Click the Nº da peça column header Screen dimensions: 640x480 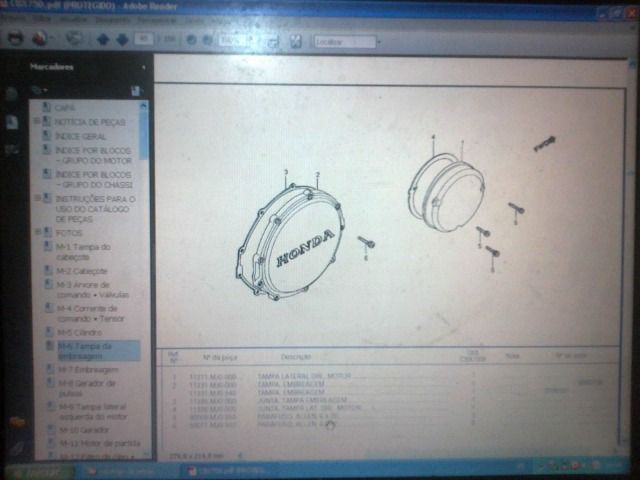coord(220,358)
